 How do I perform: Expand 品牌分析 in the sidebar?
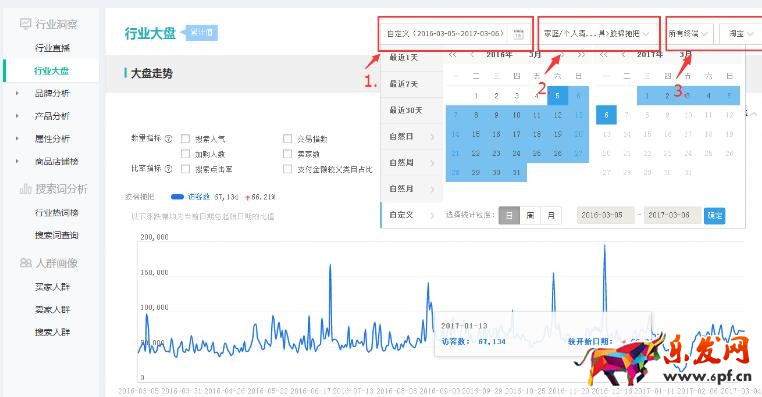tap(52, 93)
